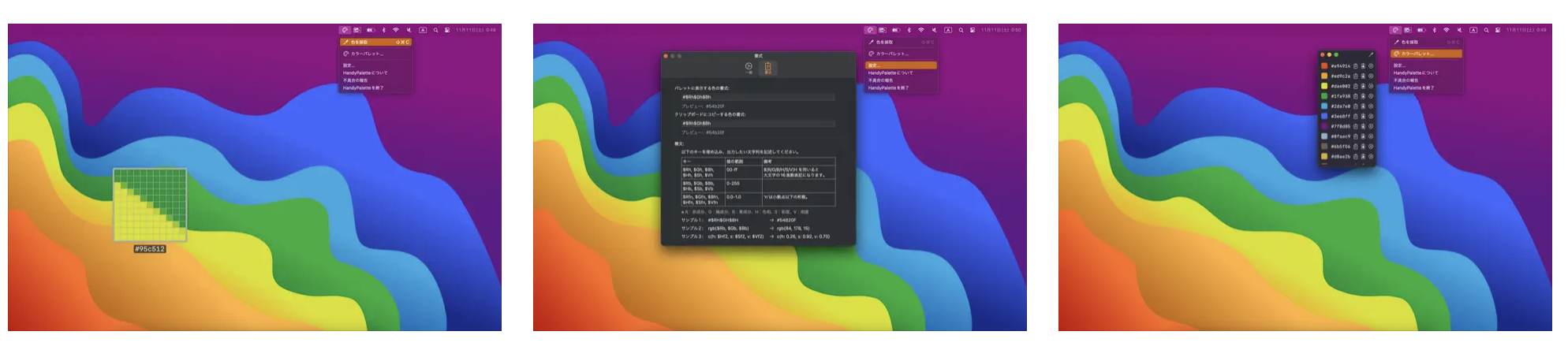Click HandyPalette menu bar icon in right screenshot

pyautogui.click(x=1395, y=30)
